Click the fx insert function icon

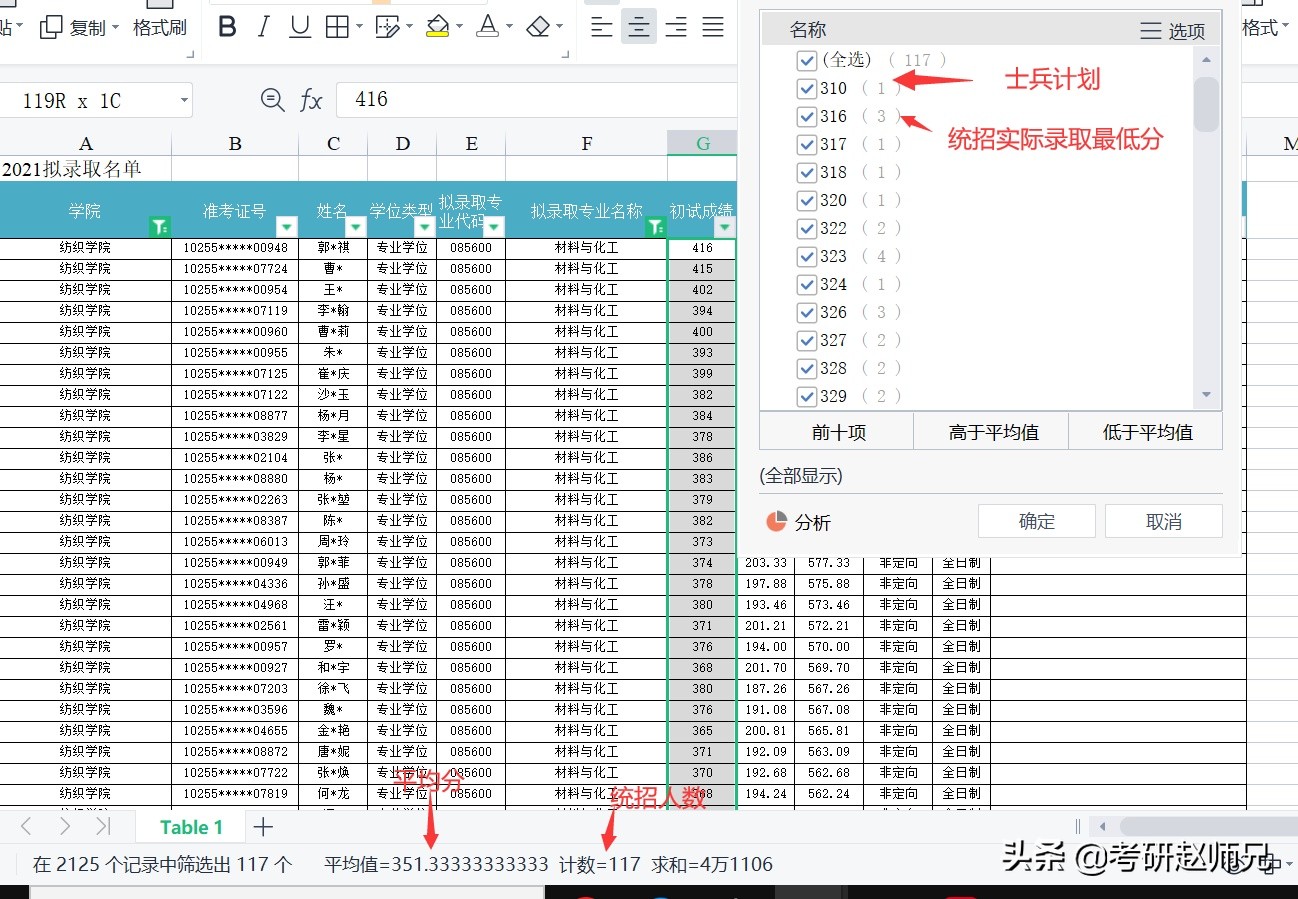[310, 99]
